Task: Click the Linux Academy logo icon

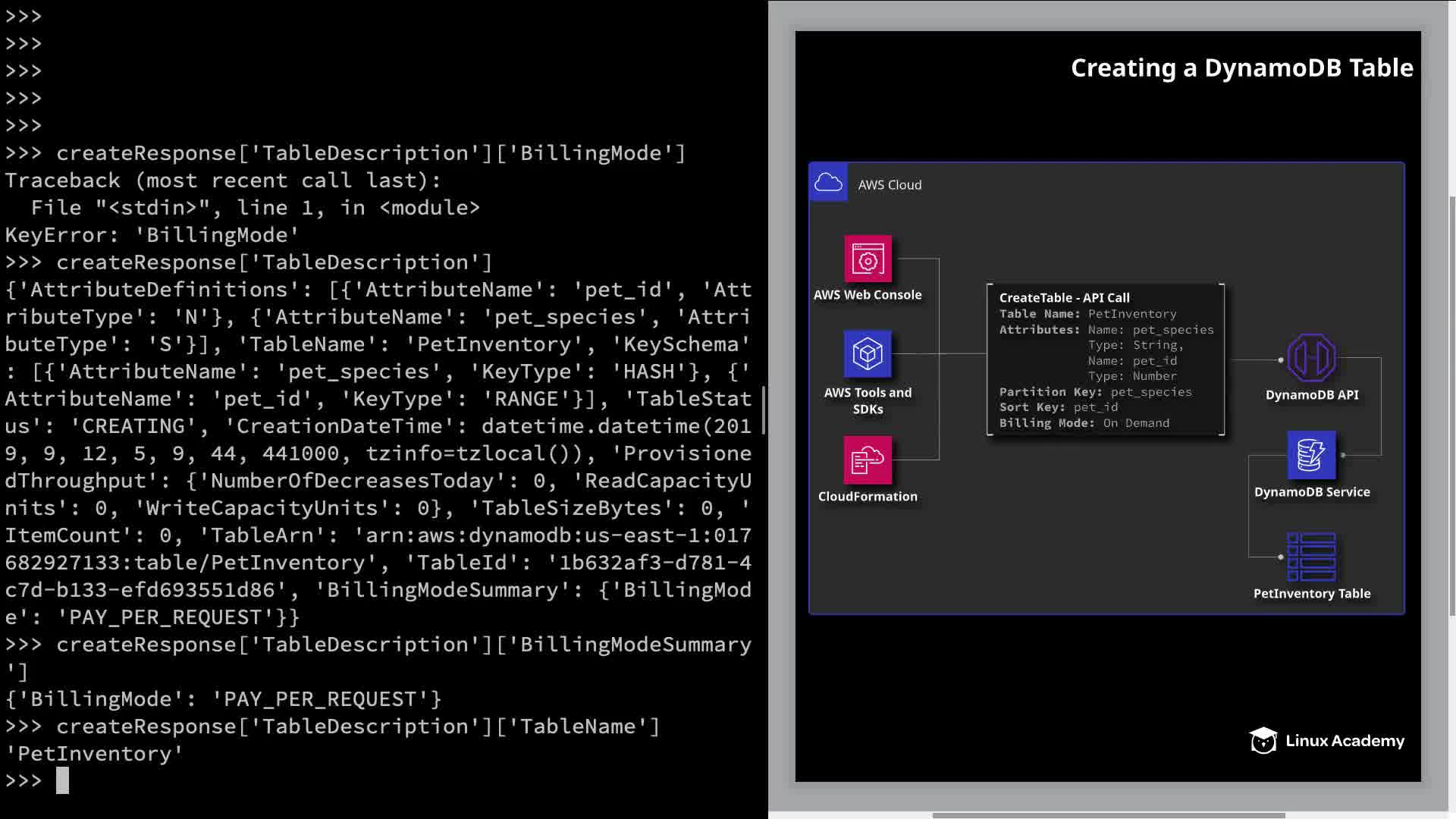Action: (x=1263, y=741)
